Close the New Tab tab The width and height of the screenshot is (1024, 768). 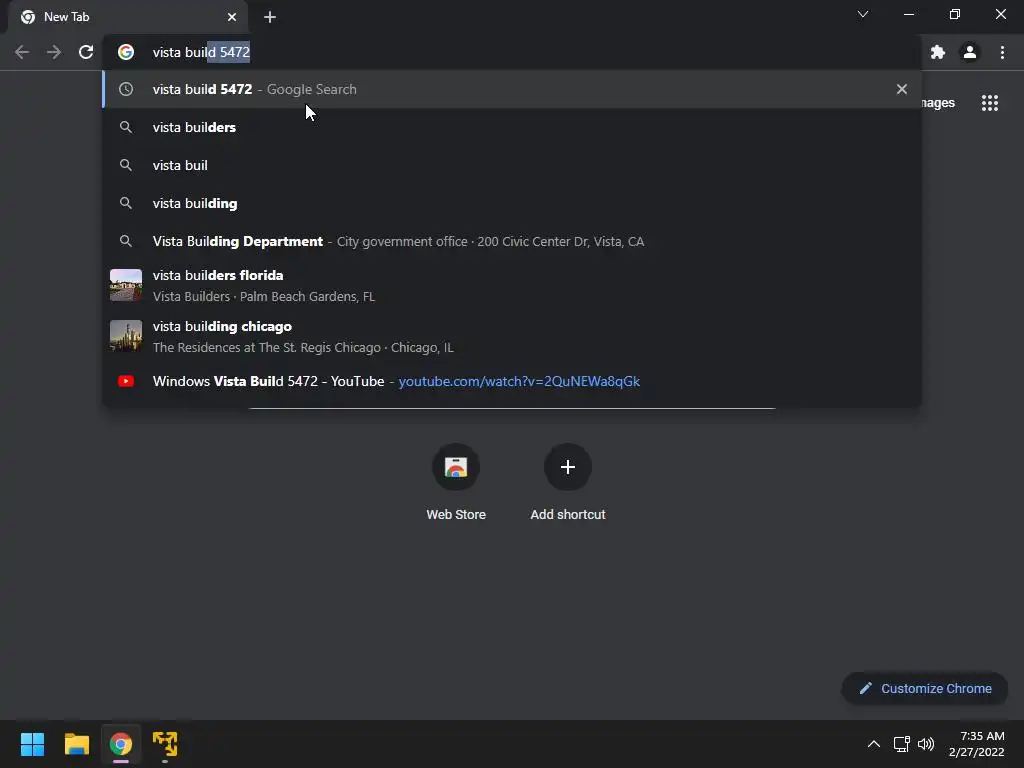tap(232, 17)
